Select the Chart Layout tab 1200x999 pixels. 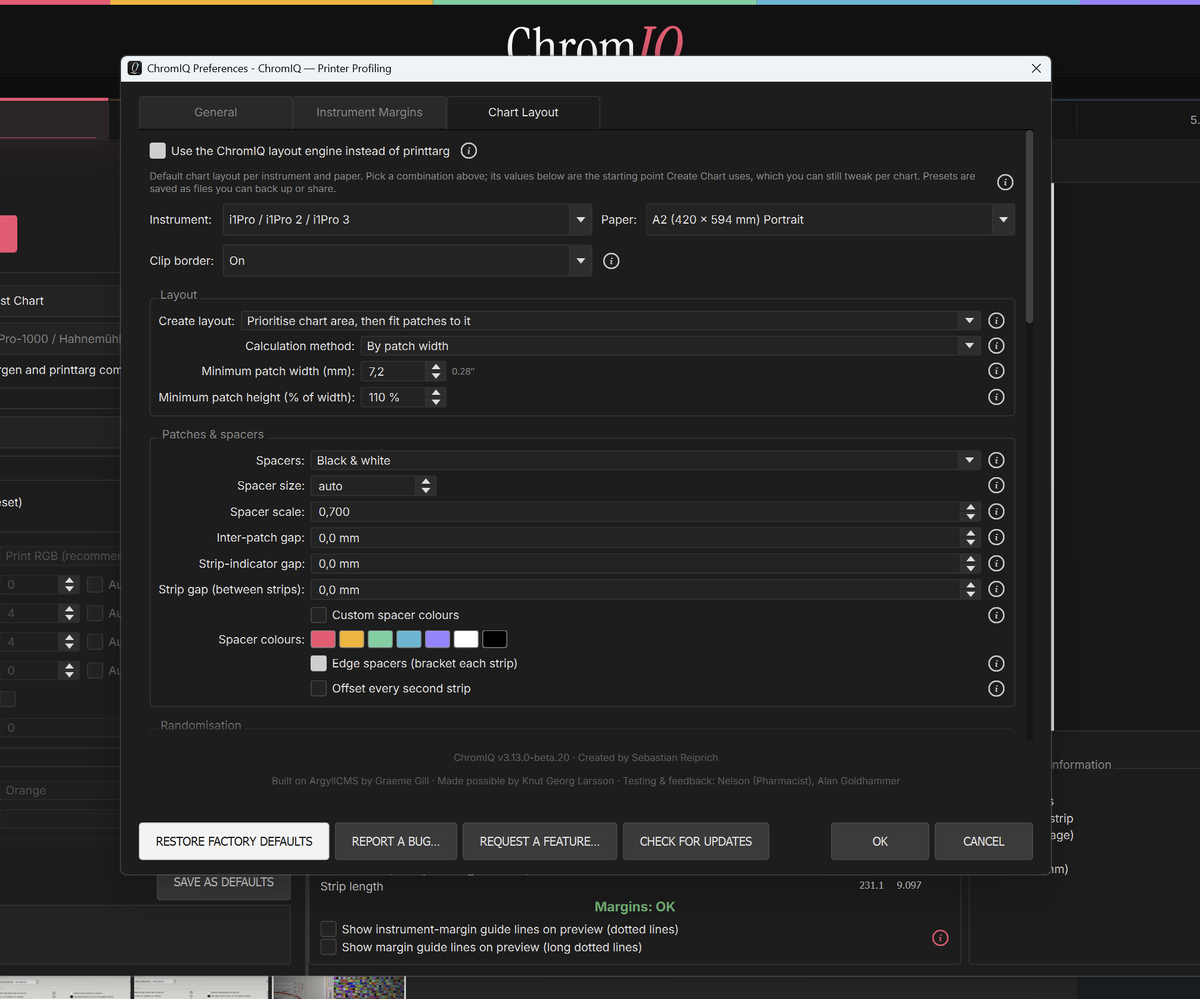pyautogui.click(x=523, y=113)
